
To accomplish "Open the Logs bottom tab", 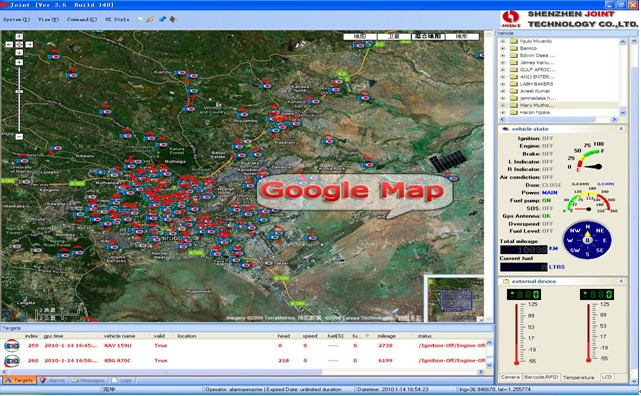I will tap(122, 380).
